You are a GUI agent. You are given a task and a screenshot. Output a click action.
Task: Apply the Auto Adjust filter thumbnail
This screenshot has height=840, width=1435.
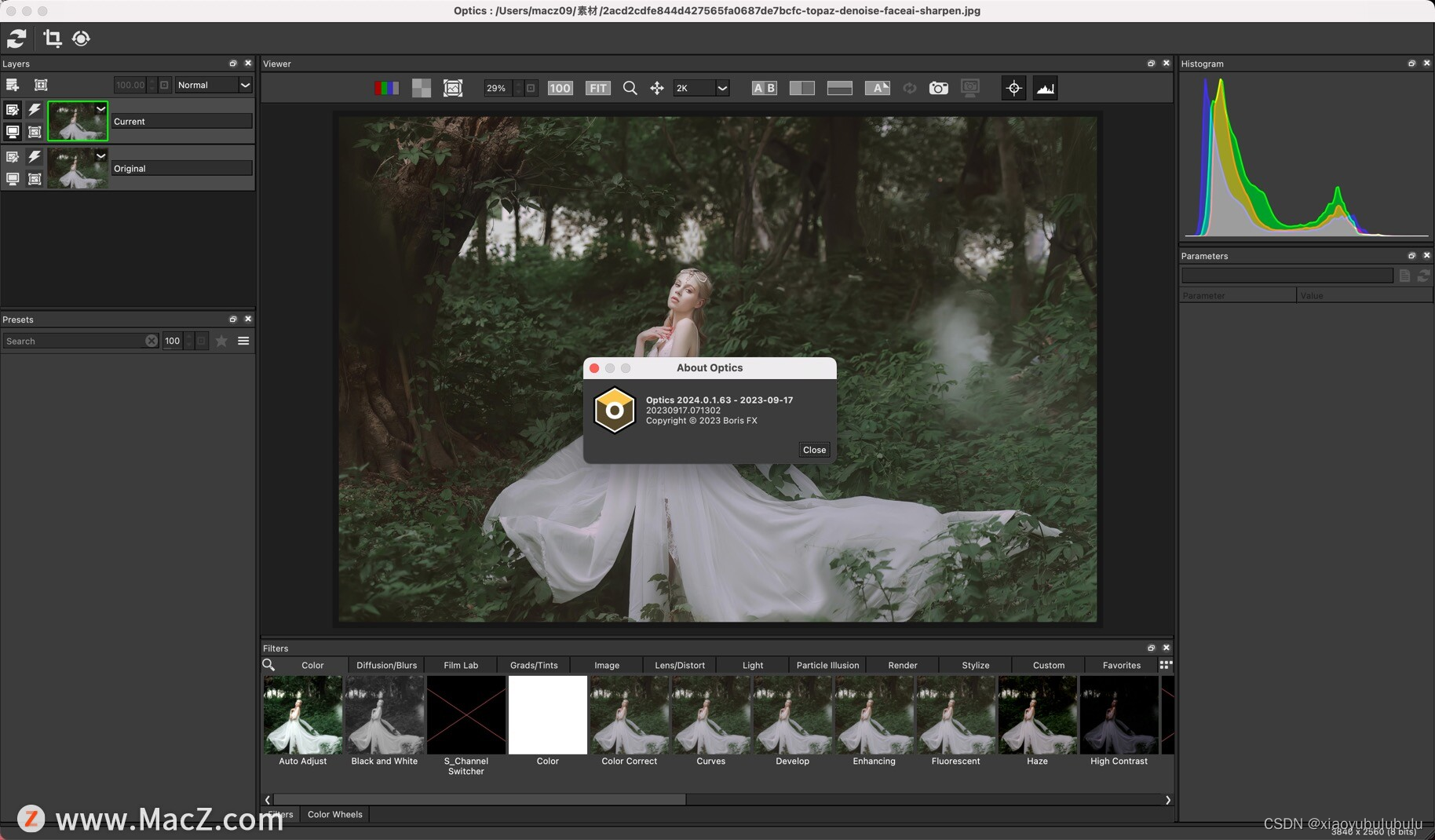303,715
